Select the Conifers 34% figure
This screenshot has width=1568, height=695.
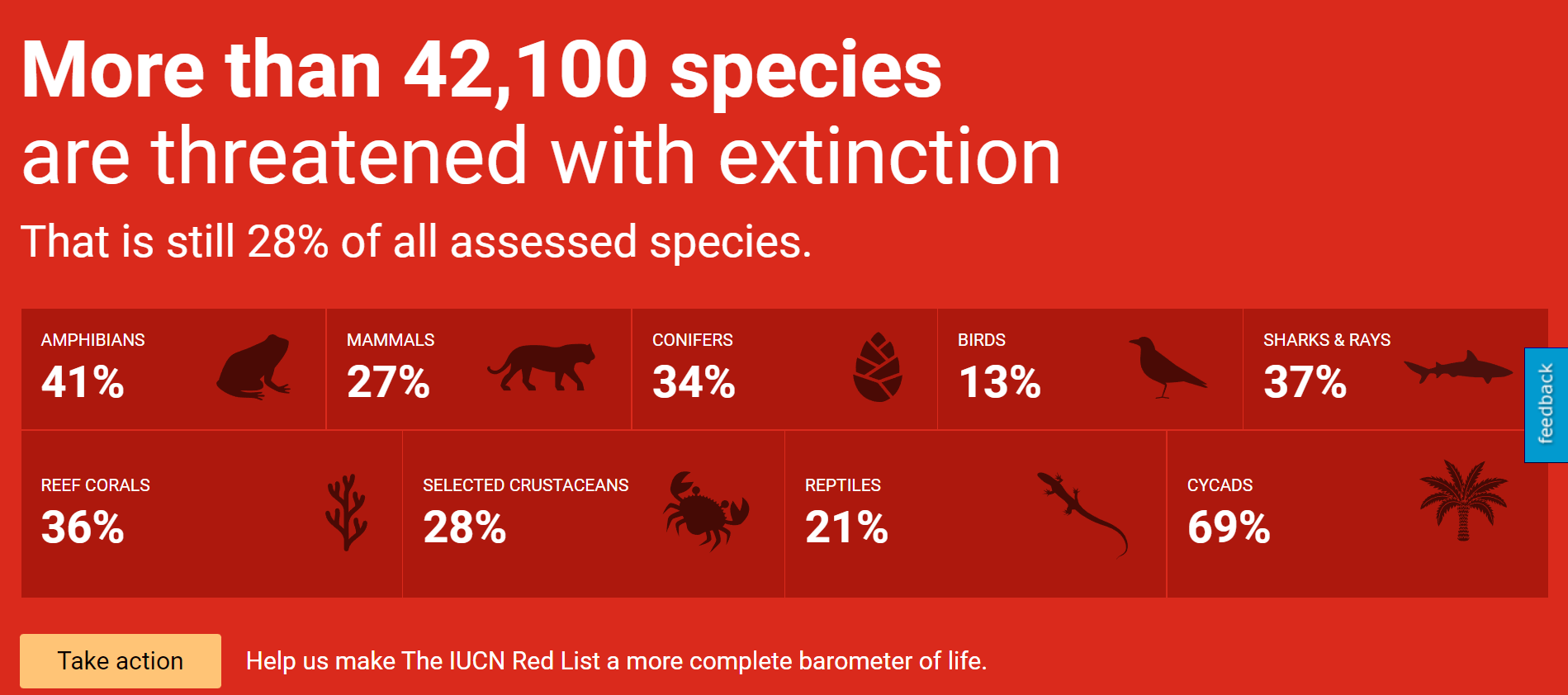[694, 381]
